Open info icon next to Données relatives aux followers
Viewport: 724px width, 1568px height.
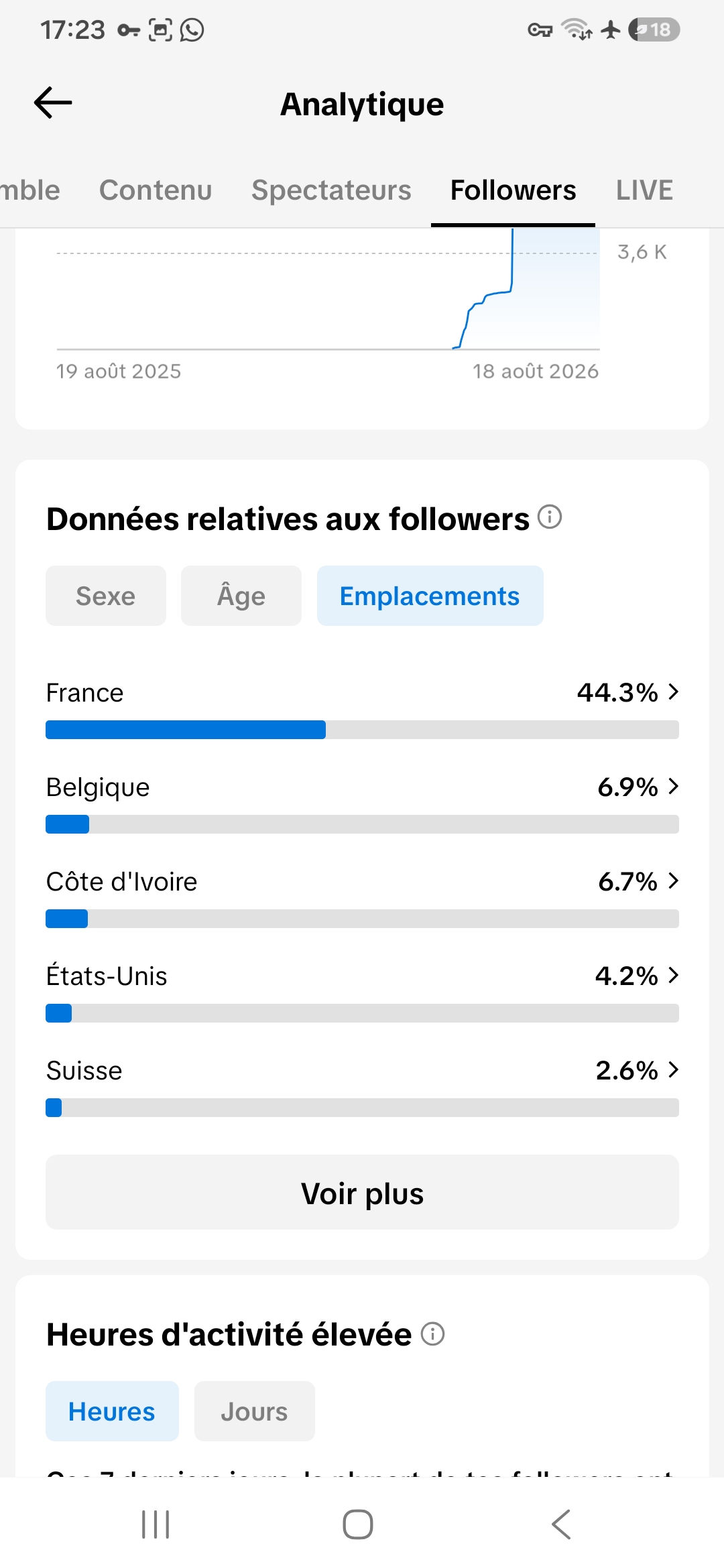click(x=550, y=517)
